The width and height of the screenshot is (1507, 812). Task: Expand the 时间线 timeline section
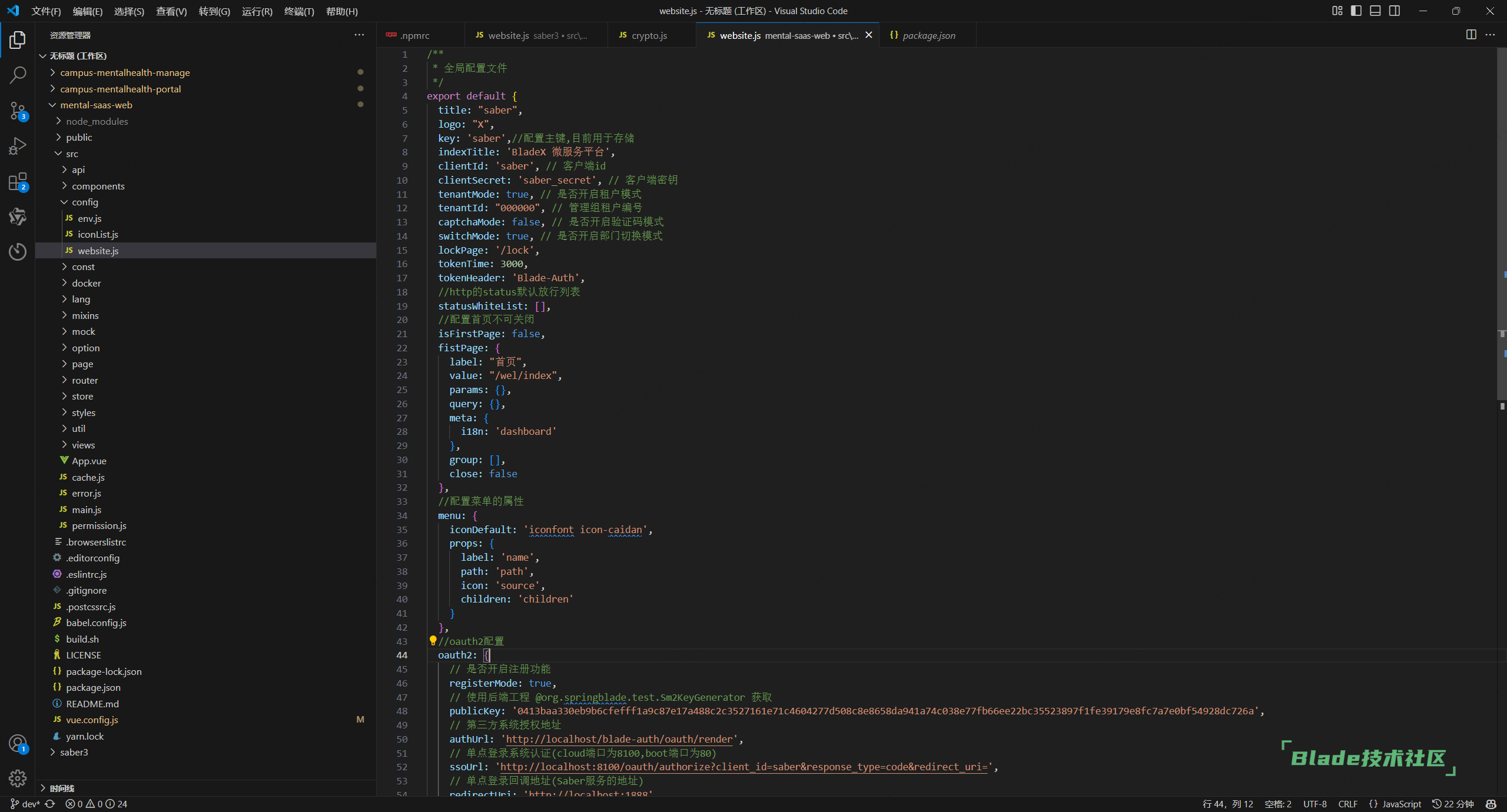[206, 788]
